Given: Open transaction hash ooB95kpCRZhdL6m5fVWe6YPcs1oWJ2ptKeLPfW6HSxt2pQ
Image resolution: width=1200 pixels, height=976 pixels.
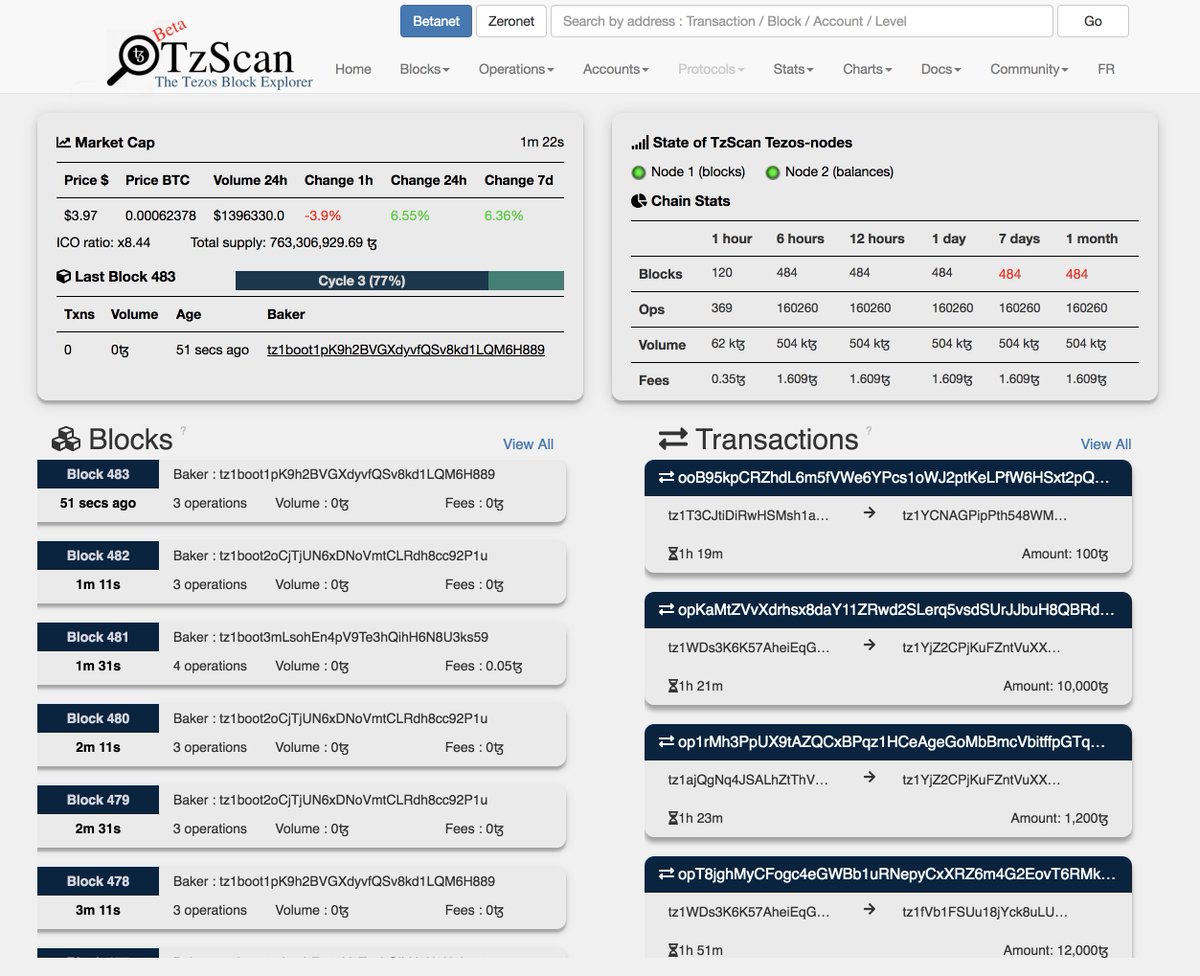Looking at the screenshot, I should point(894,478).
